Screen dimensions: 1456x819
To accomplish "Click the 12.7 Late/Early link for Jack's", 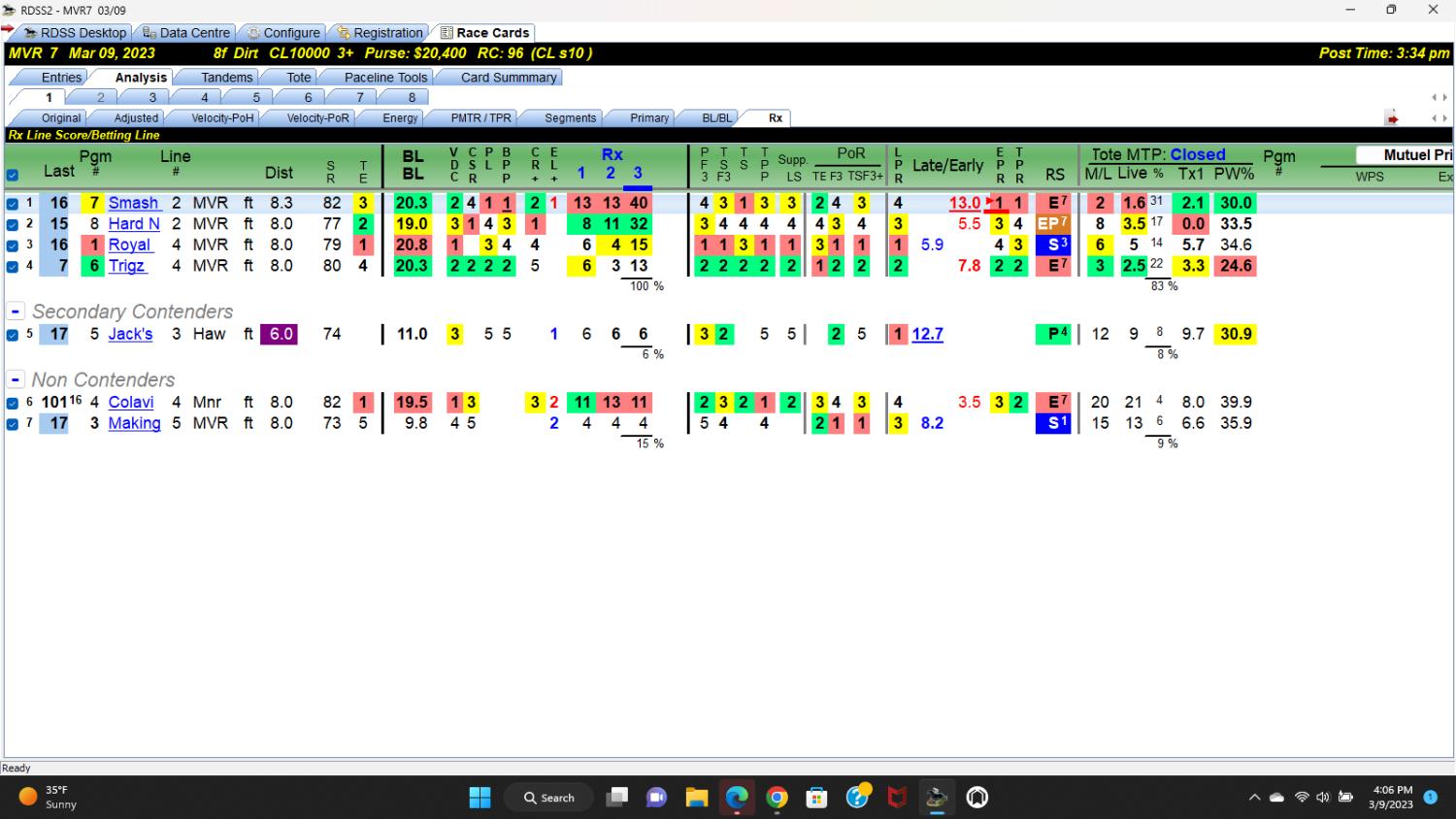I will tap(927, 334).
